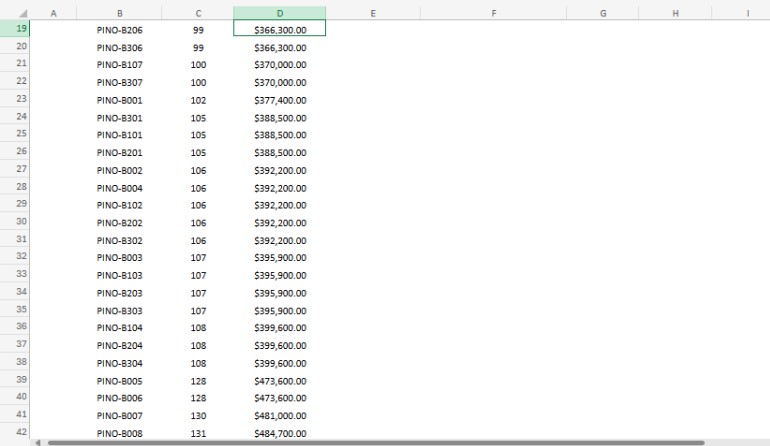Select column D header
Viewport: 770px width, 446px height.
point(279,13)
